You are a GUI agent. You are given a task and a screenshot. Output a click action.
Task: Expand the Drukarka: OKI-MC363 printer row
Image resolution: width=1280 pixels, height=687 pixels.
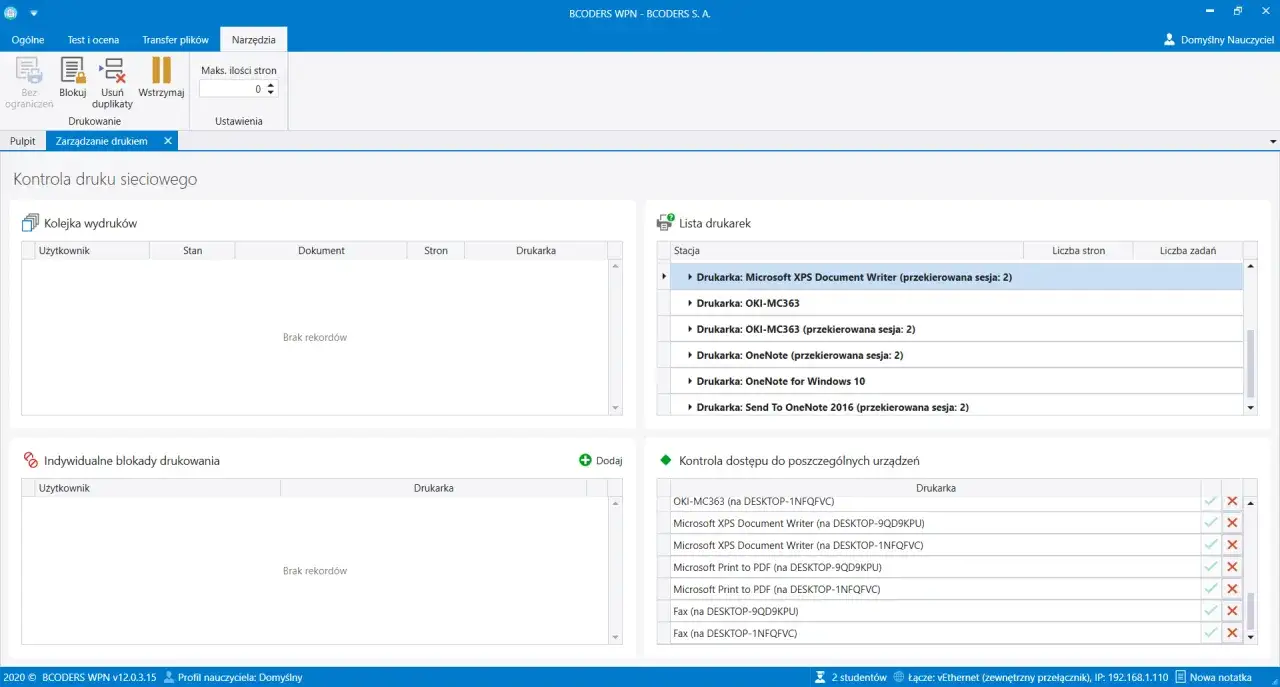[690, 303]
